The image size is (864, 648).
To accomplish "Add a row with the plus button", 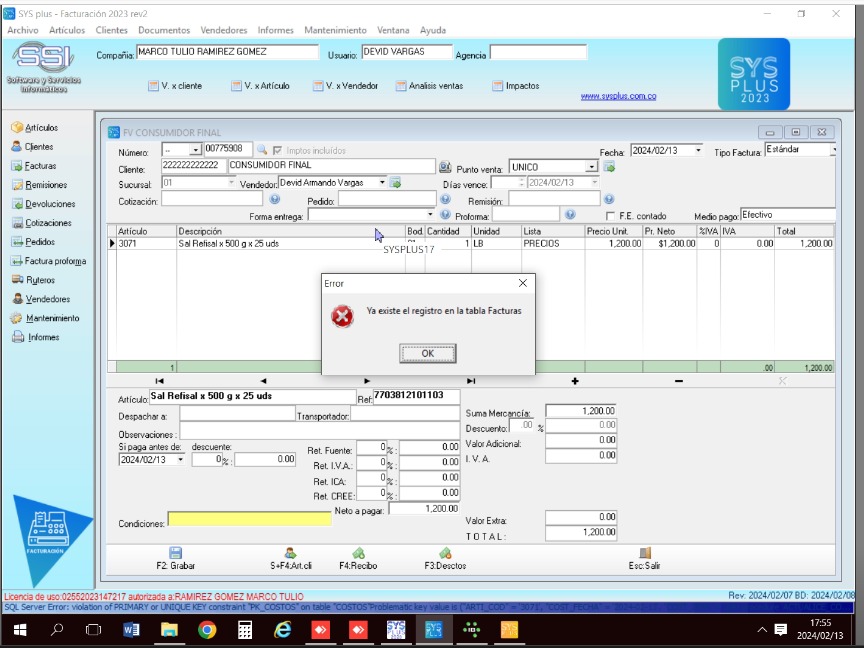I will [x=575, y=381].
